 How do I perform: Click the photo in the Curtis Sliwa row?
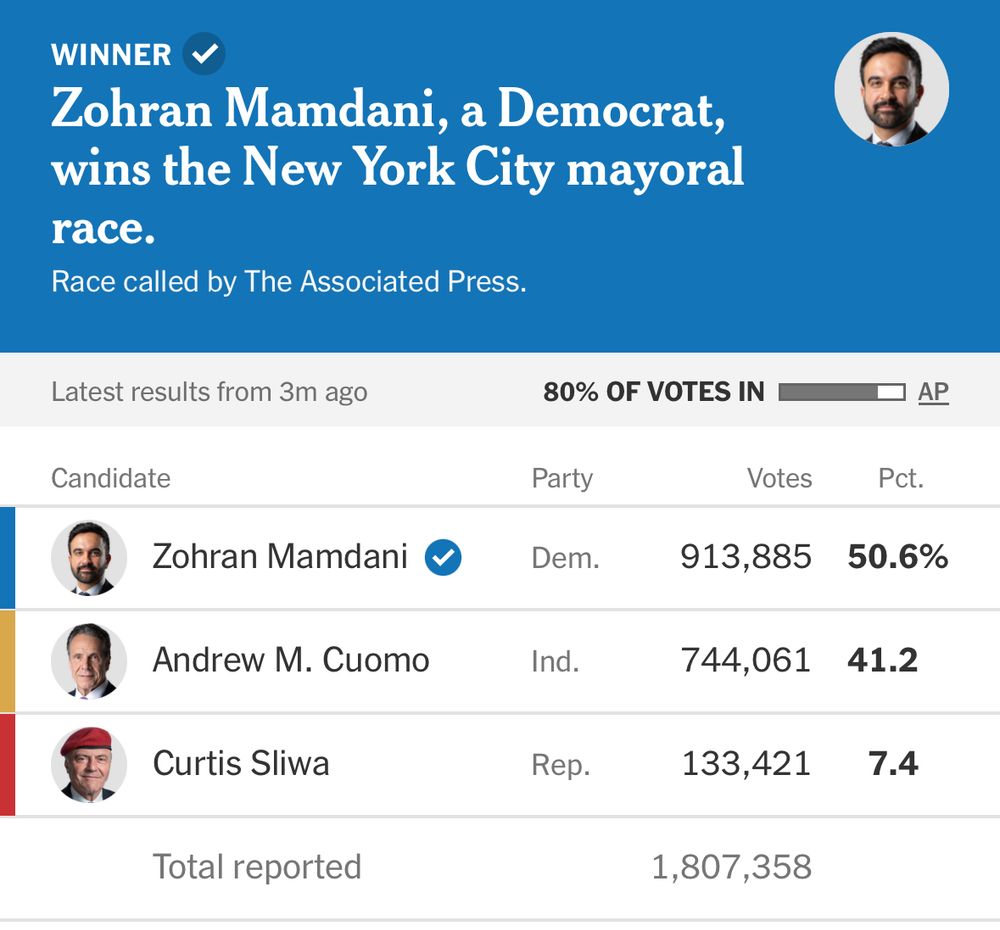[89, 765]
